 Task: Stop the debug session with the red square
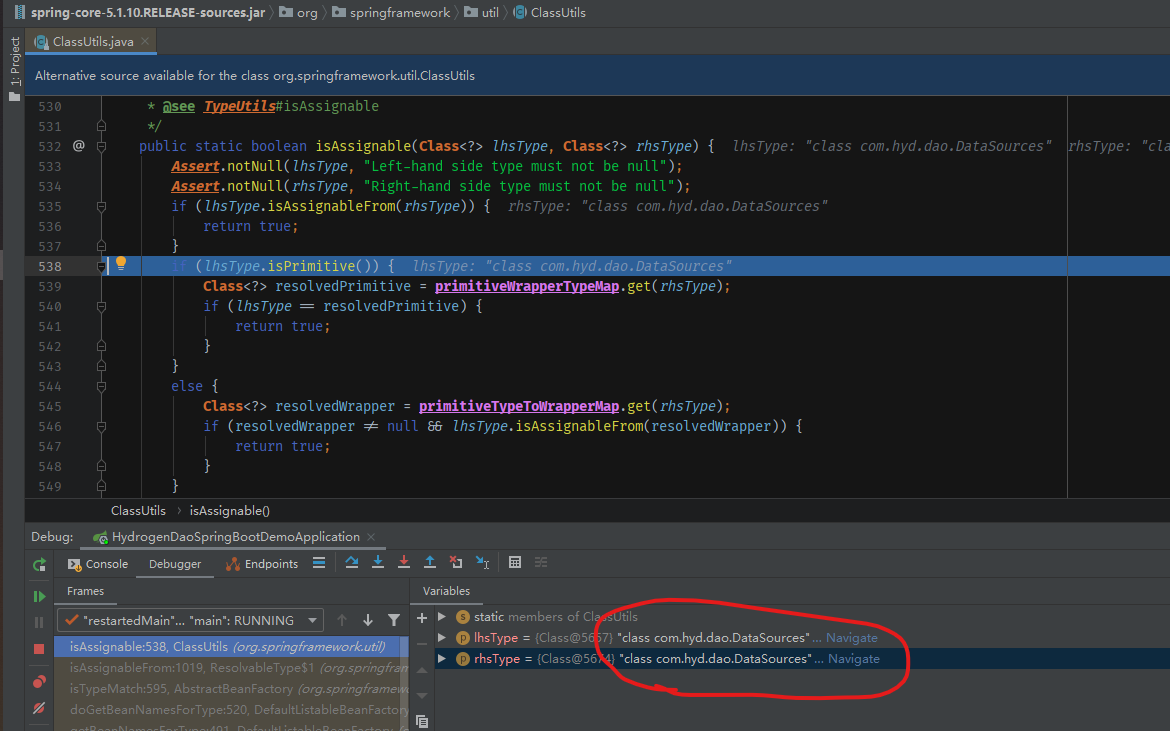[40, 649]
